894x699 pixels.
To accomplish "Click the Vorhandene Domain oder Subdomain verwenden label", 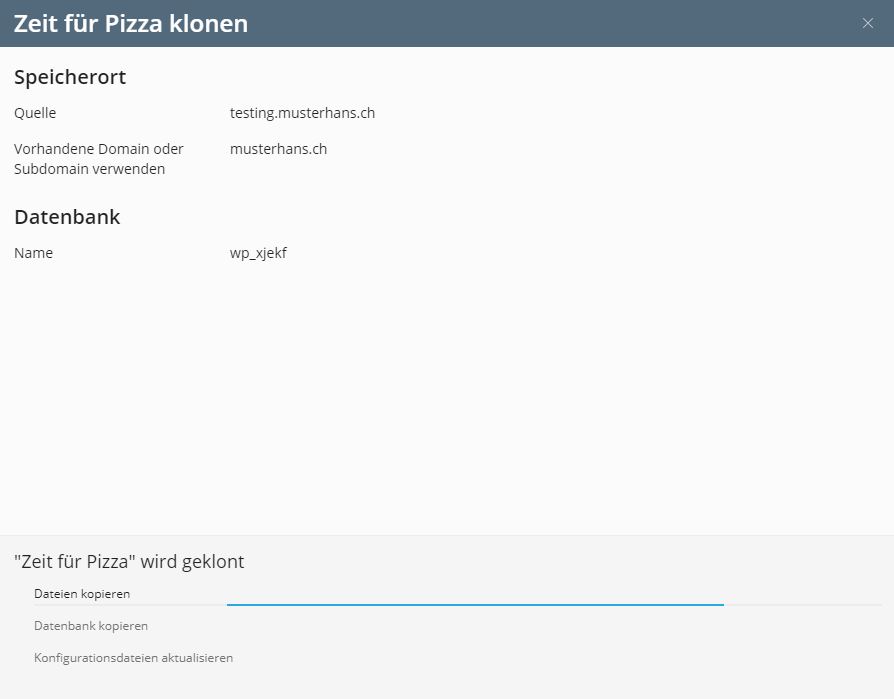I will pyautogui.click(x=98, y=159).
